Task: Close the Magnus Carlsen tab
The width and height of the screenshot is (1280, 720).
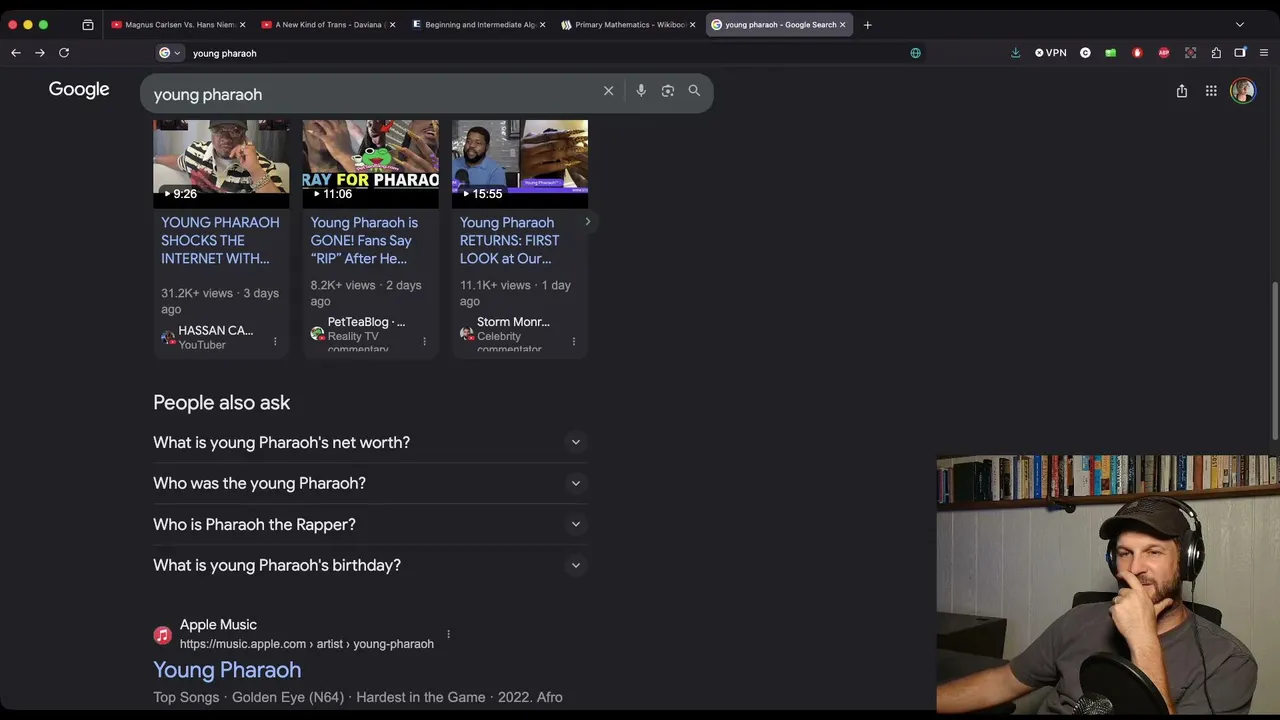Action: coord(242,25)
